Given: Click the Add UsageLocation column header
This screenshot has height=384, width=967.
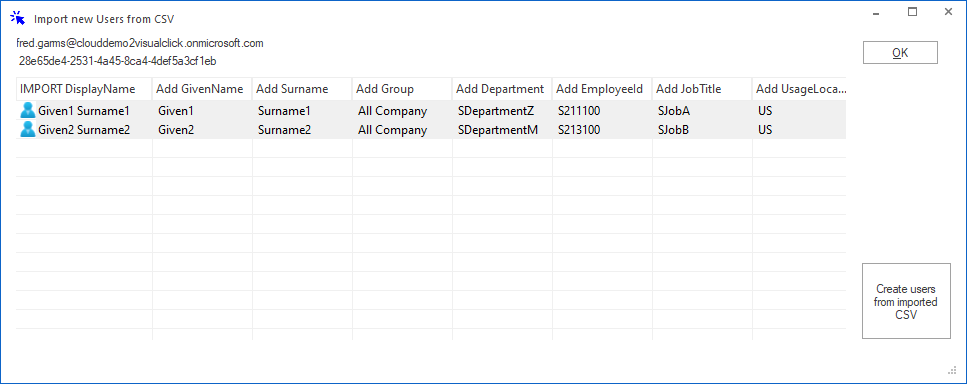Looking at the screenshot, I should coord(799,89).
